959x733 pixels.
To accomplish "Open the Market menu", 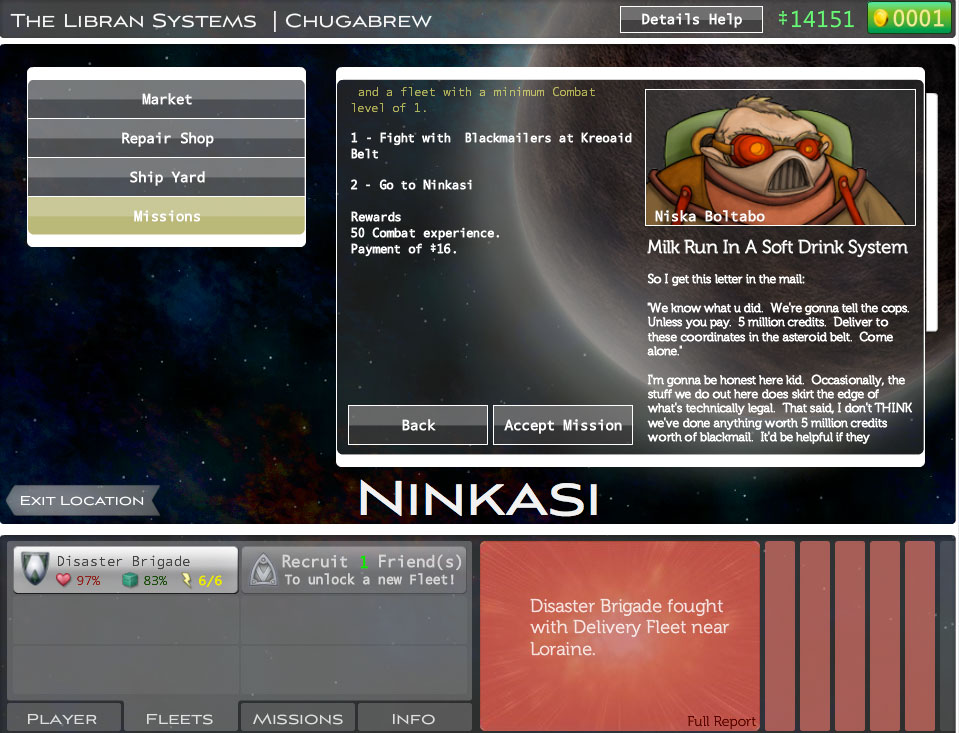I will pos(166,99).
